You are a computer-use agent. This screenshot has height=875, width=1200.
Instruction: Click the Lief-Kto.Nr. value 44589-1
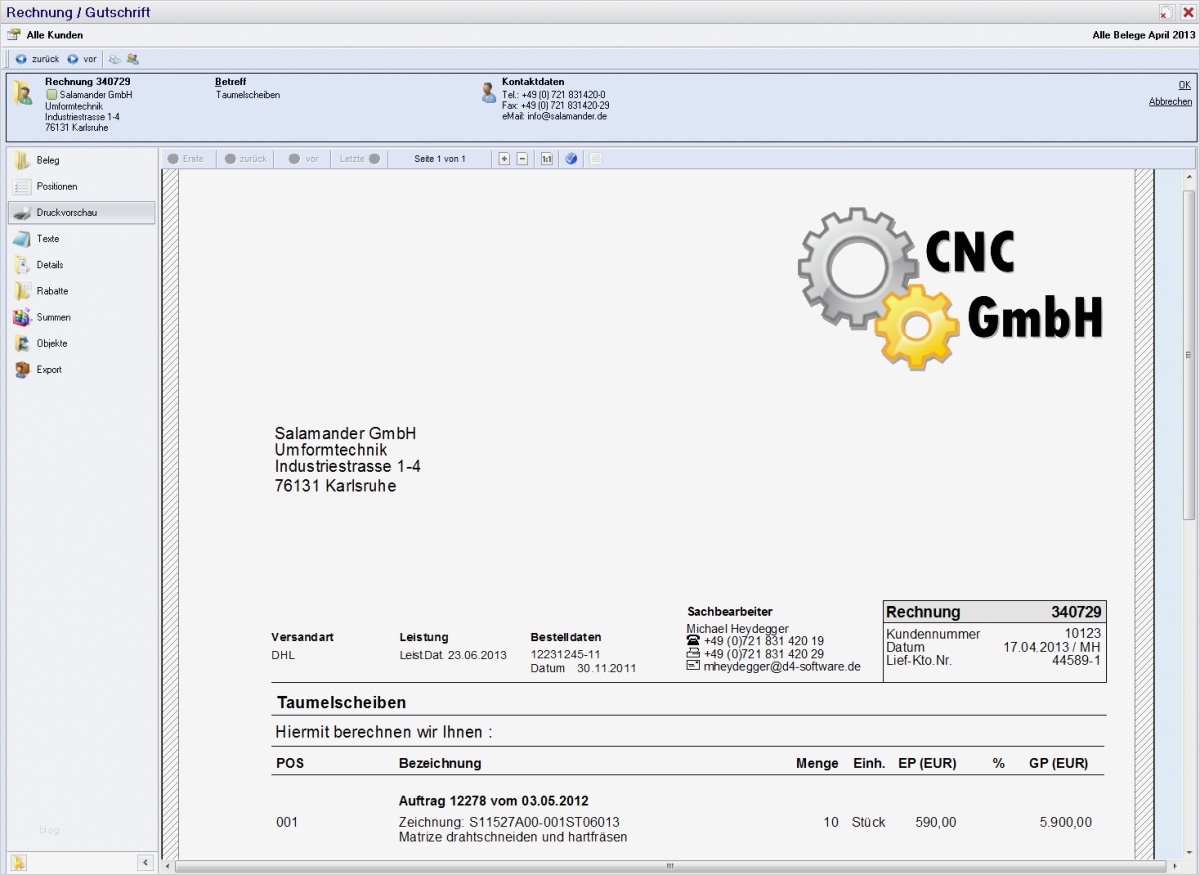(x=1076, y=660)
